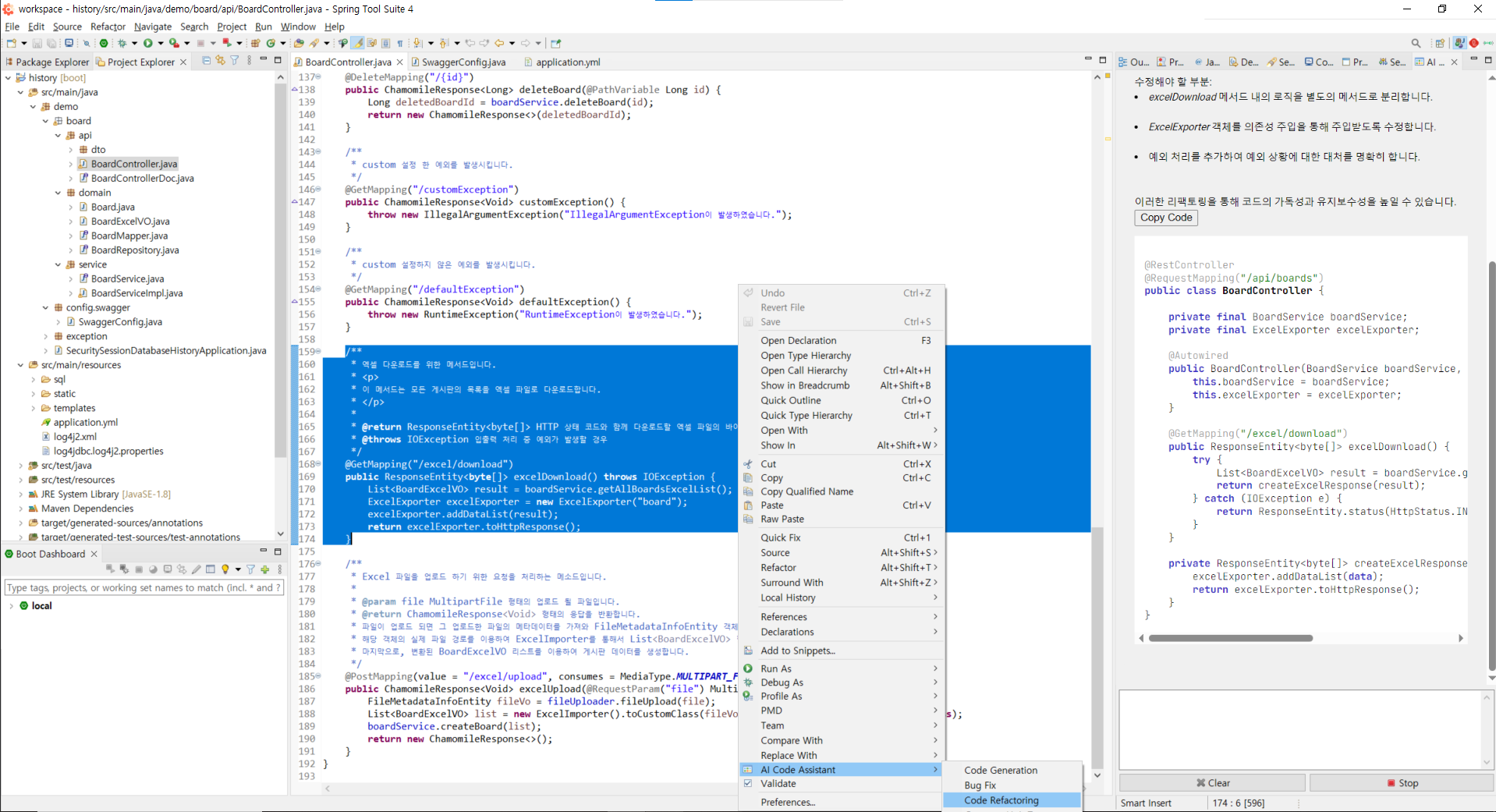
Task: Toggle Show Whitespace Characters pilcrow button
Action: 400,44
